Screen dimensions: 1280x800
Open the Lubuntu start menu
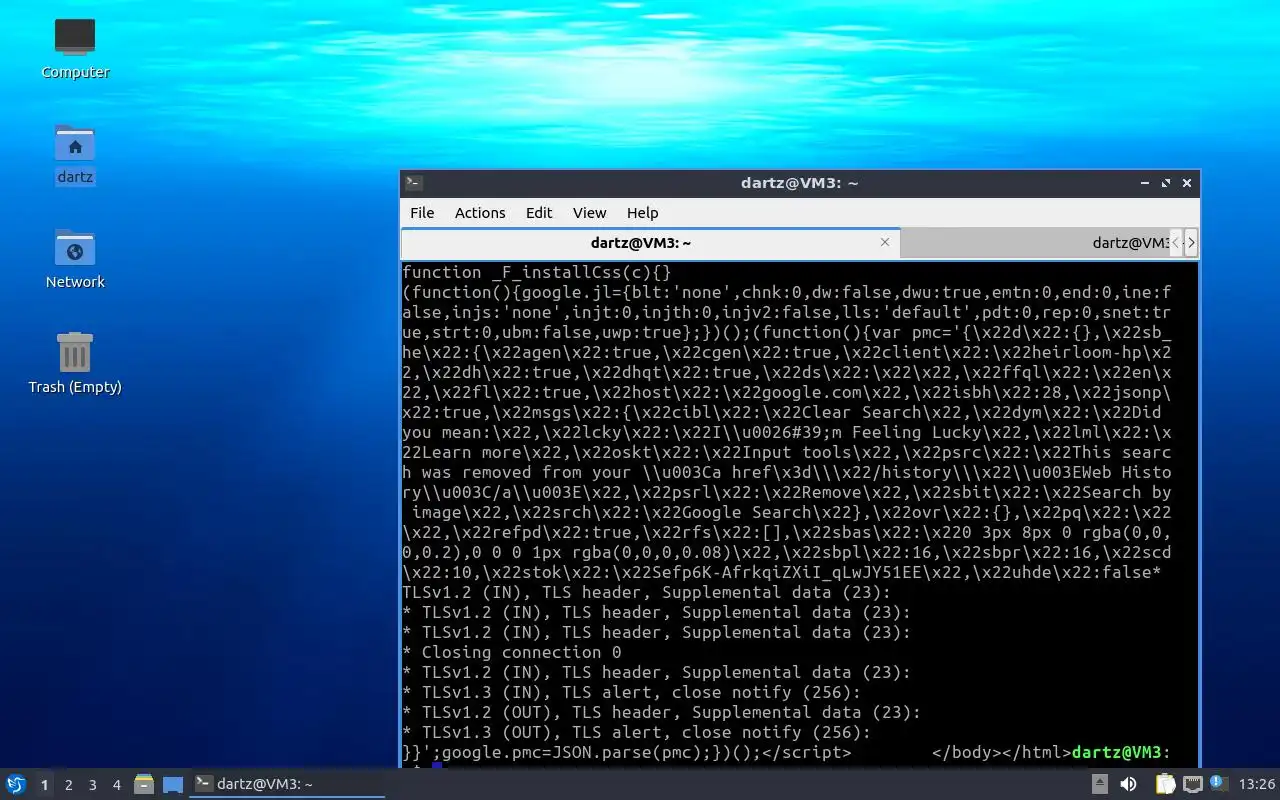coord(16,784)
